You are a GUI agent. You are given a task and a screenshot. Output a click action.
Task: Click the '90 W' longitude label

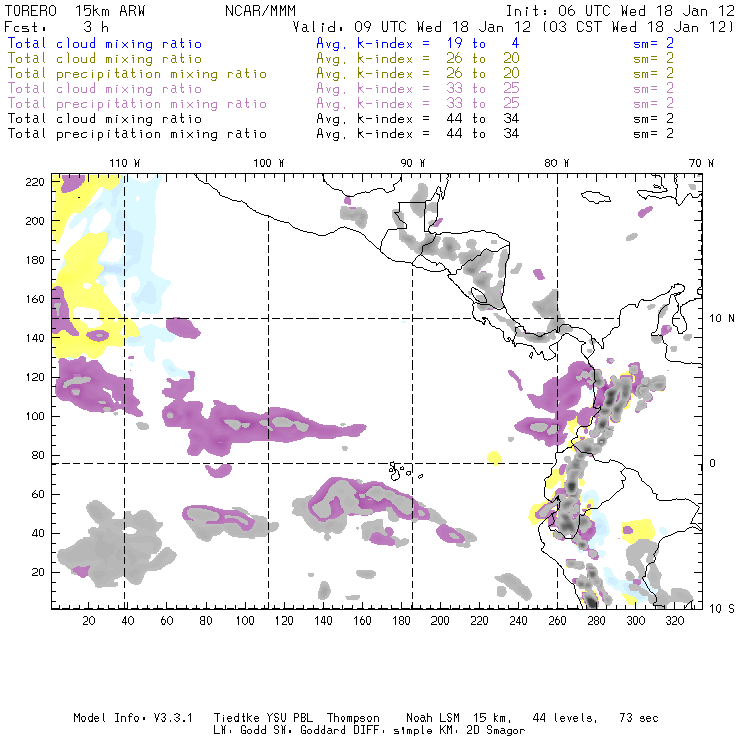(x=413, y=163)
